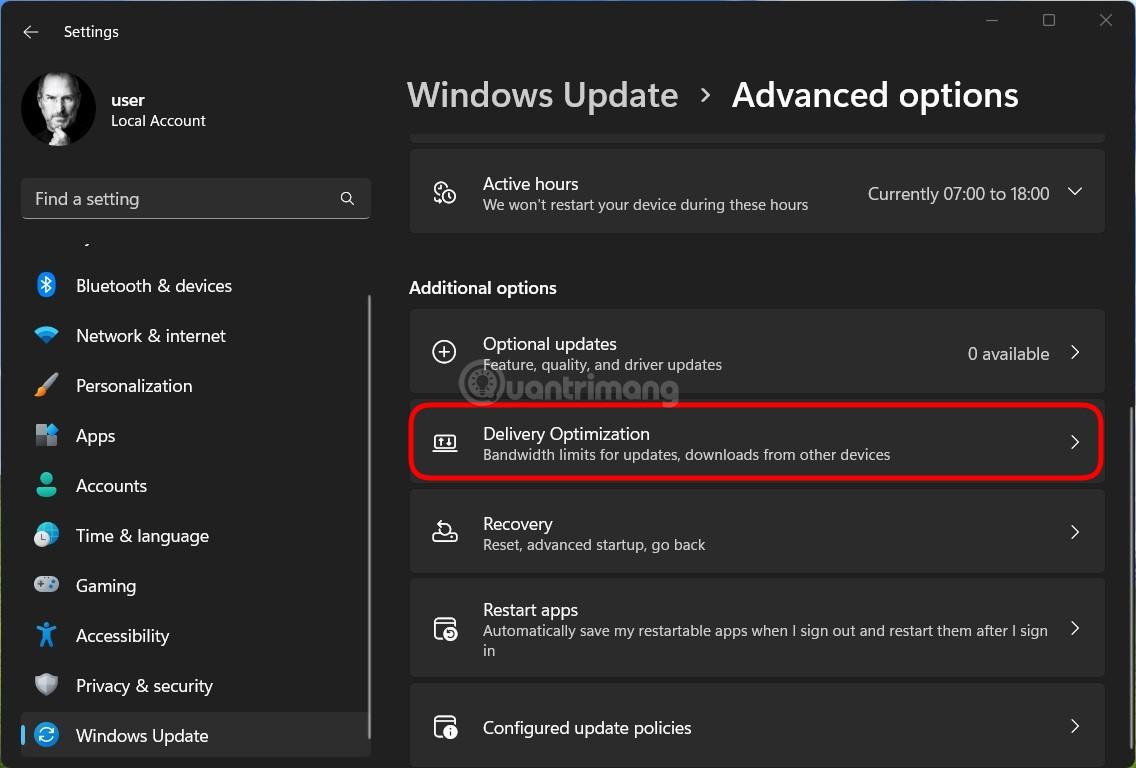Click Configured update policies chevron arrow
The width and height of the screenshot is (1136, 768).
coord(1075,726)
